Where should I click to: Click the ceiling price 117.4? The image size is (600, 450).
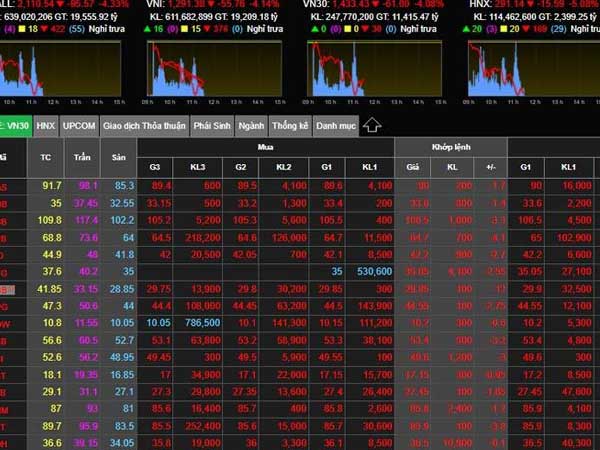click(x=86, y=220)
